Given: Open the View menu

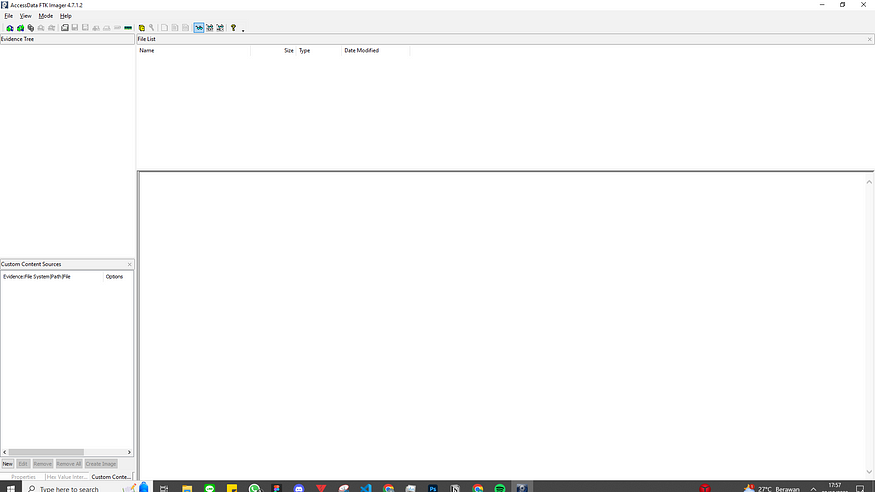Looking at the screenshot, I should coord(26,16).
